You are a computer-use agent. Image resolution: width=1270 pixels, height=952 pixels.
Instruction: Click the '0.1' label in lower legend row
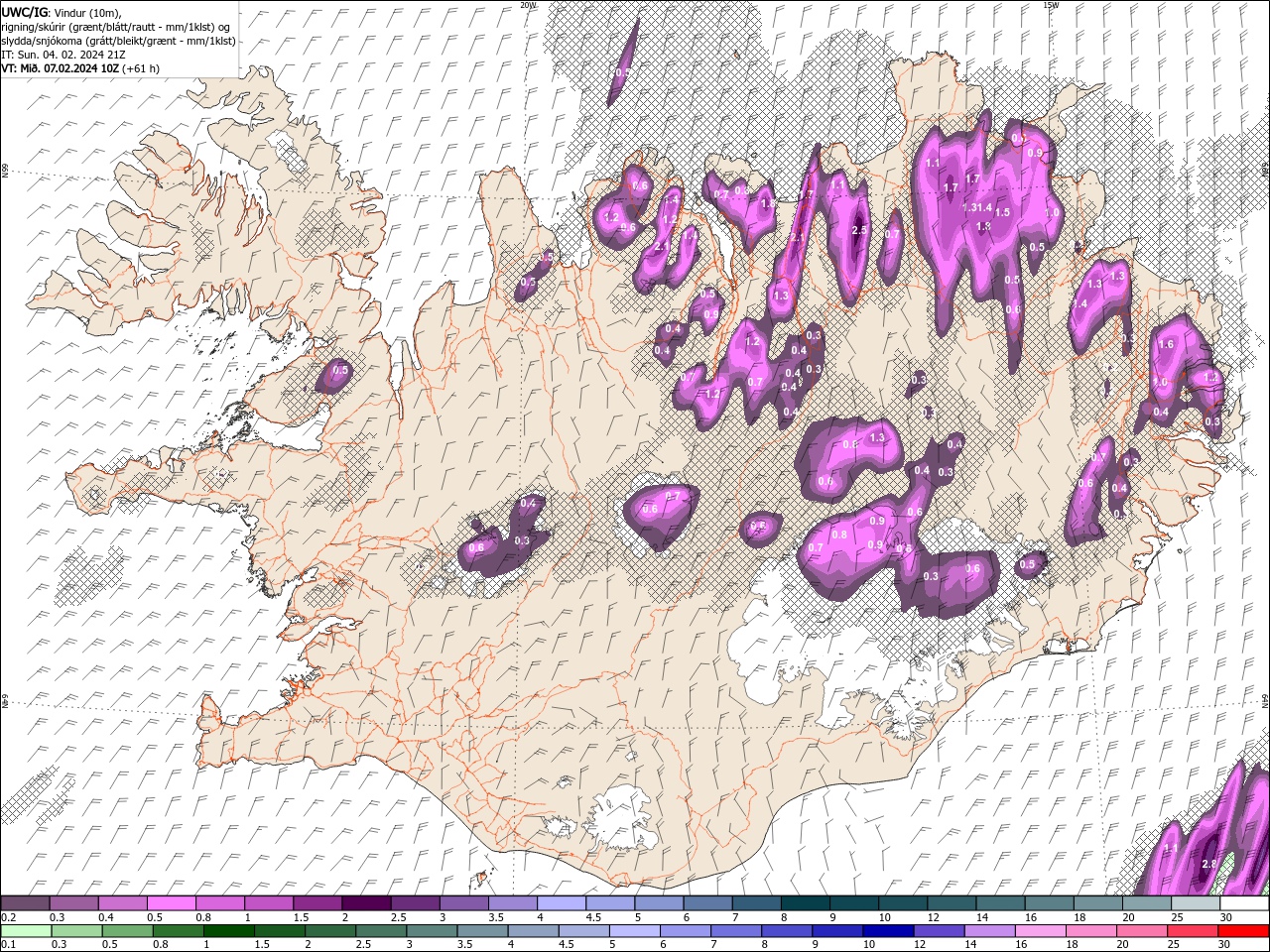tap(8, 945)
